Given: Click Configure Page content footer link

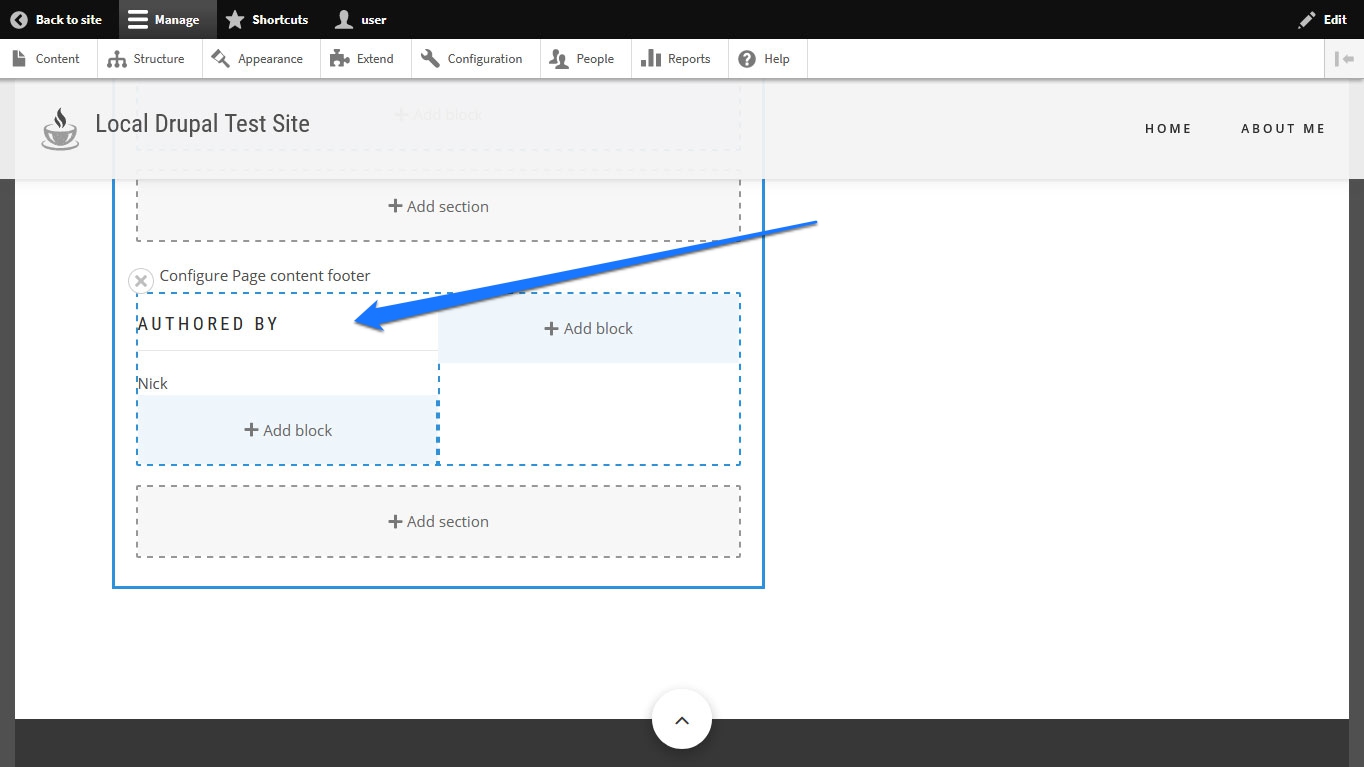Looking at the screenshot, I should click(x=265, y=275).
